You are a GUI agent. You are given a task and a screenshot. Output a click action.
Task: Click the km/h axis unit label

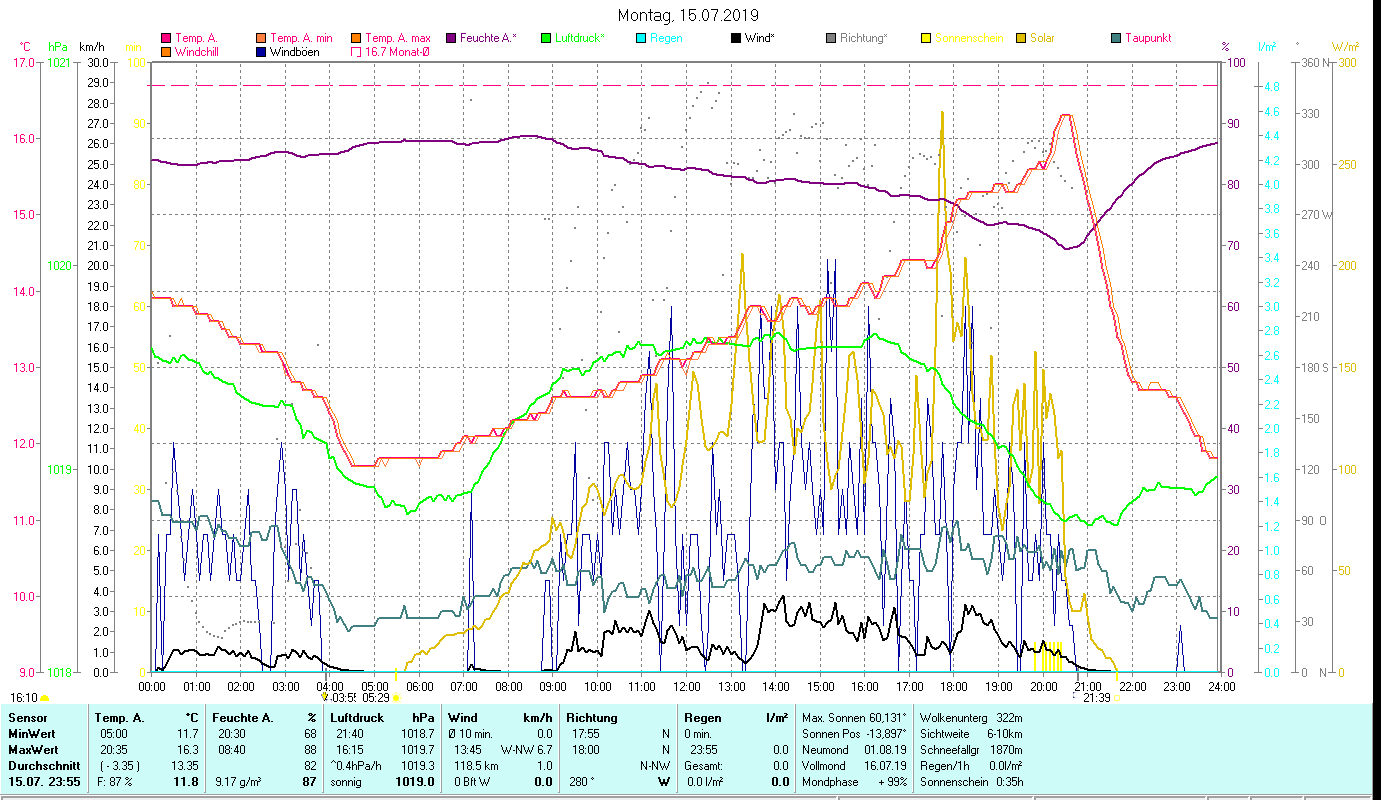[91, 47]
